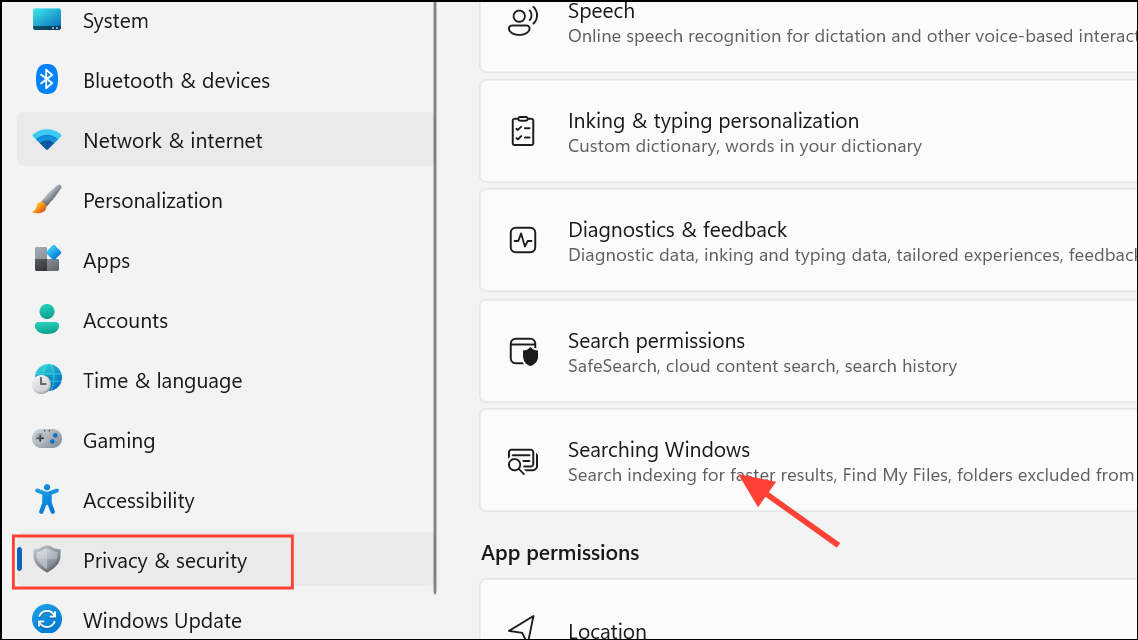Select the Wi-Fi icon beside Network & internet
Viewport: 1138px width, 640px height.
point(47,140)
